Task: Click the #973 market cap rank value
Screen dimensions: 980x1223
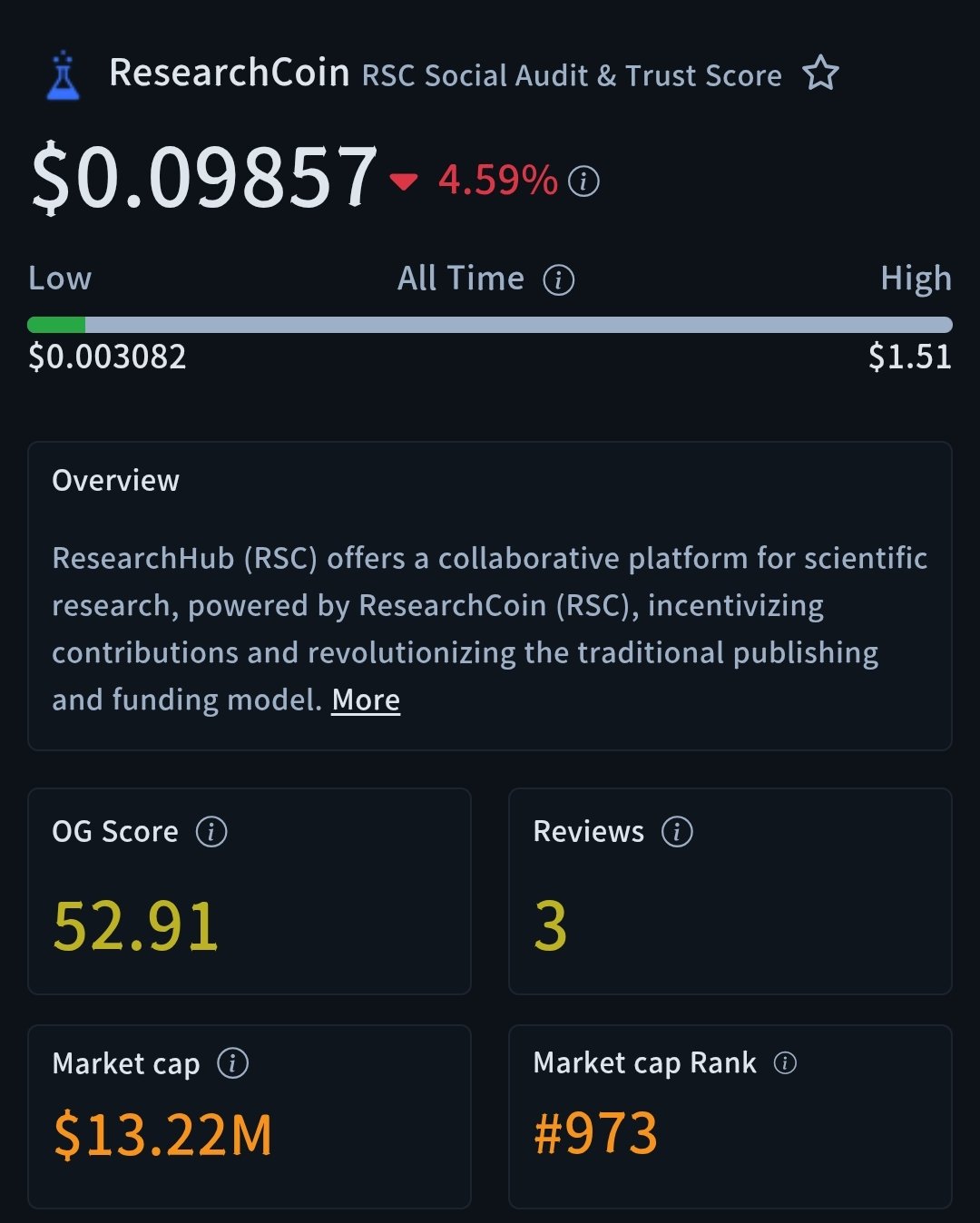Action: 595,1133
